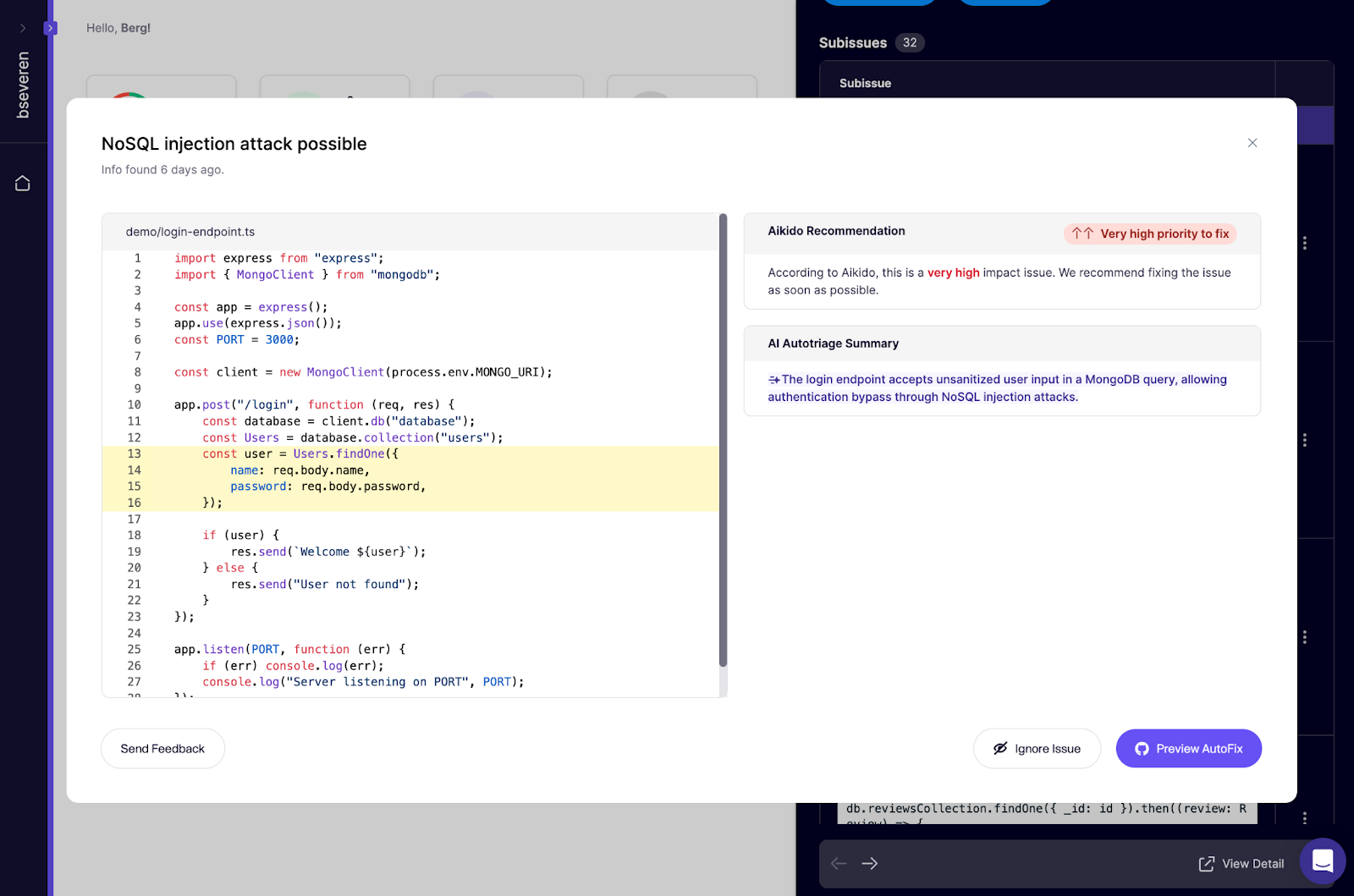The height and width of the screenshot is (896, 1354).
Task: Click the crossed-eye icon on Ignore Issue
Action: tap(1000, 749)
